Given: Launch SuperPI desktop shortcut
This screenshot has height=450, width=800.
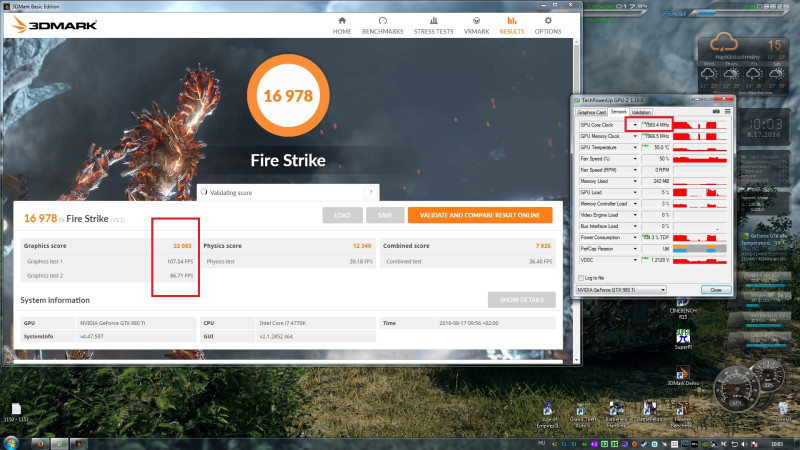Looking at the screenshot, I should pos(683,339).
